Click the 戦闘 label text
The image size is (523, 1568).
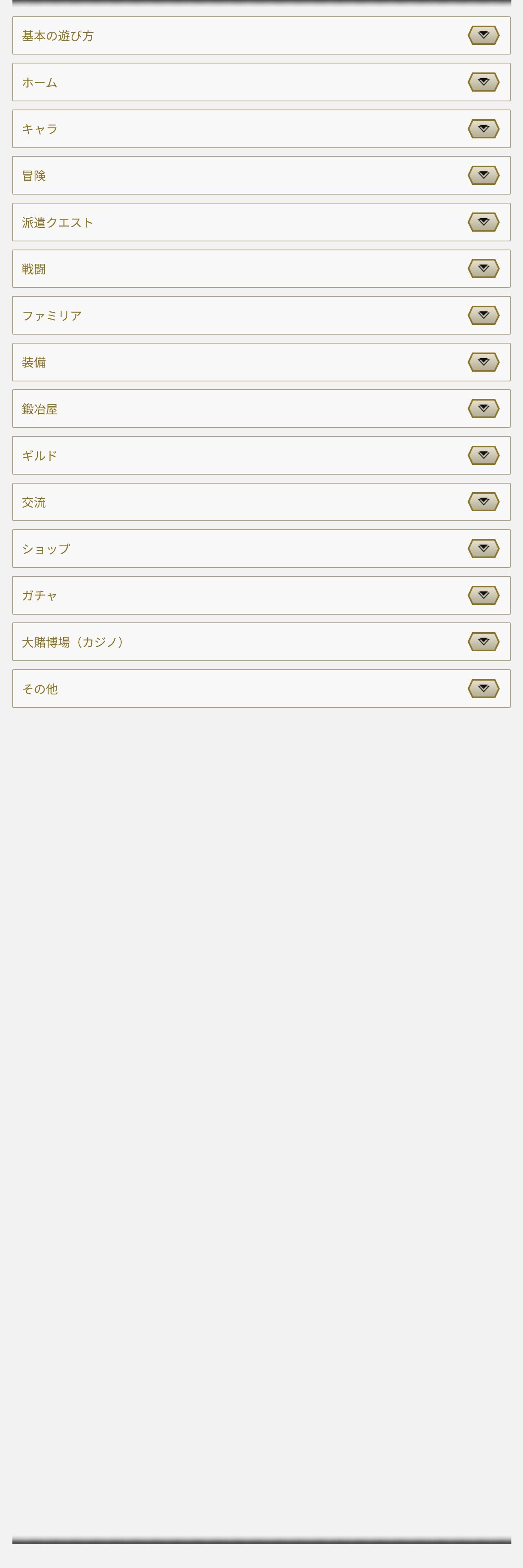[34, 269]
